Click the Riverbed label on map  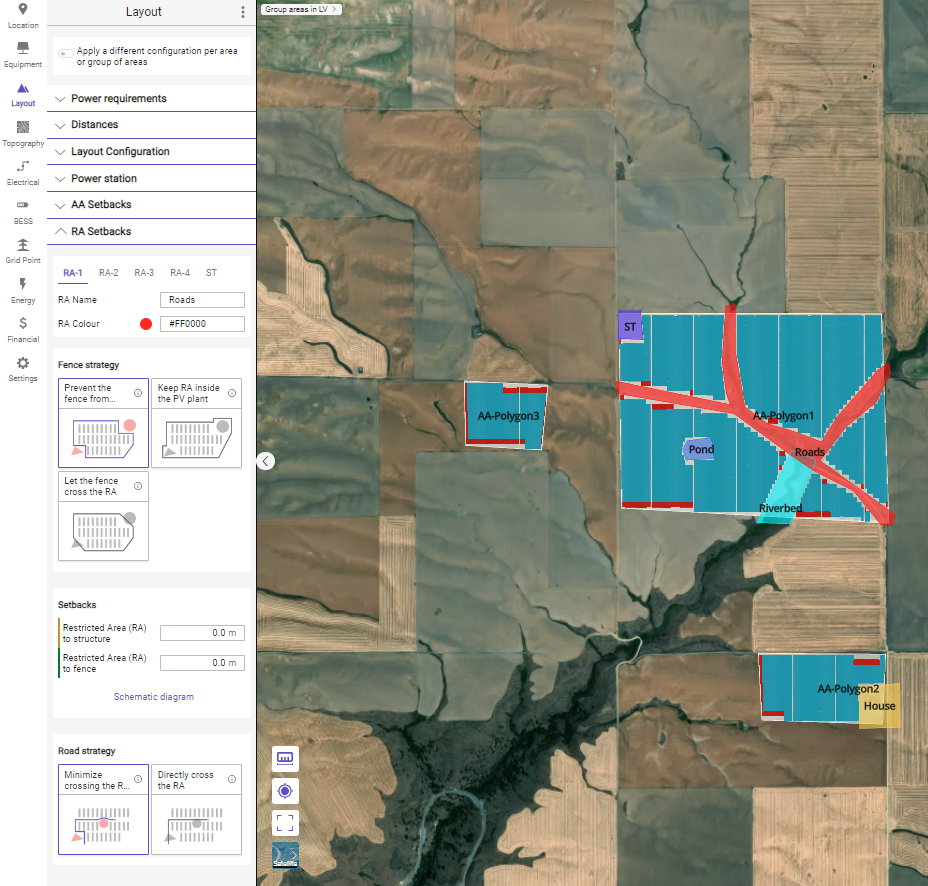[781, 508]
